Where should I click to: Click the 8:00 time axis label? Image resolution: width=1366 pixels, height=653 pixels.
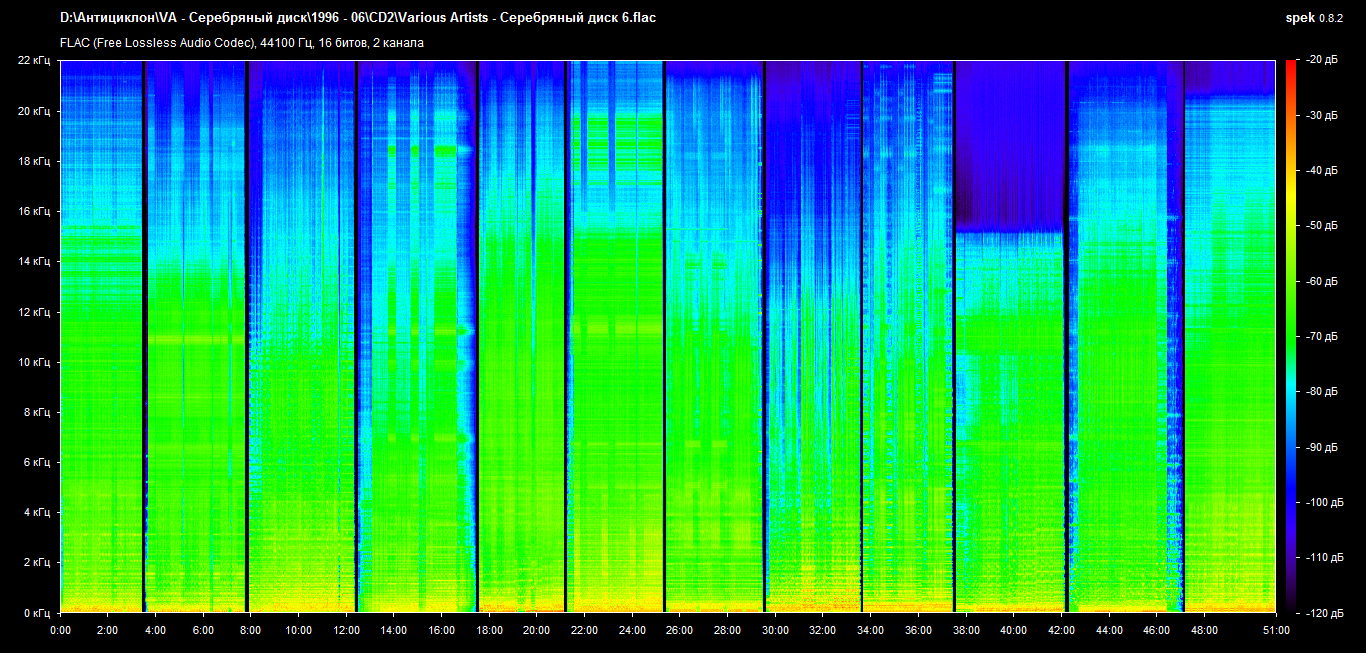click(x=251, y=630)
